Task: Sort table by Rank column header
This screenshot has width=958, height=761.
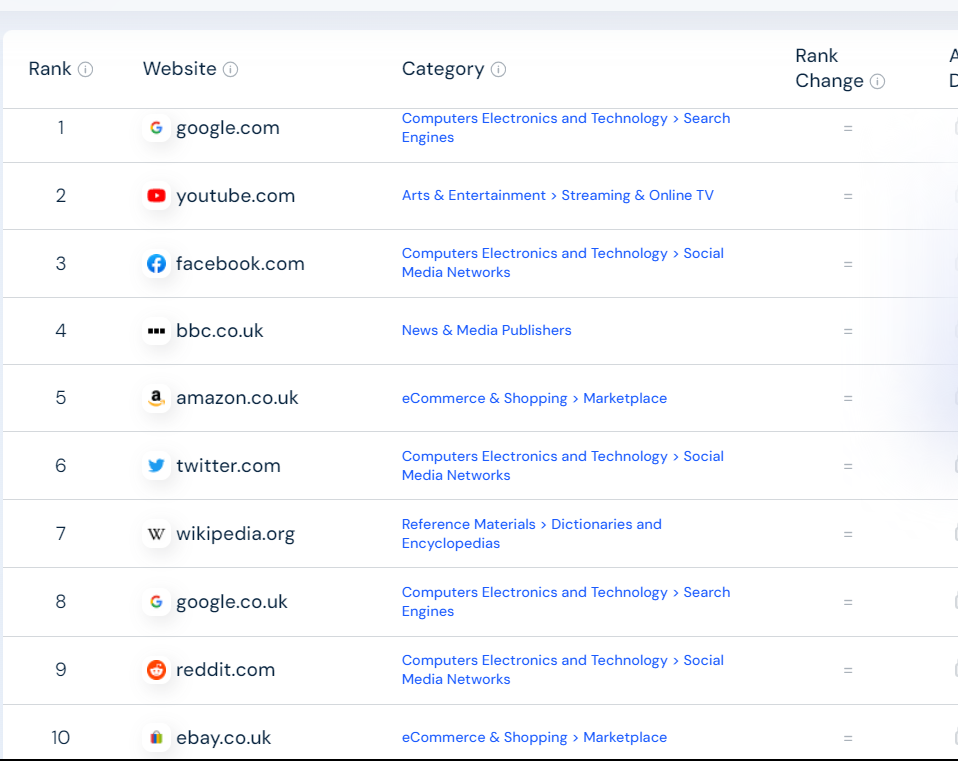Action: coord(50,69)
